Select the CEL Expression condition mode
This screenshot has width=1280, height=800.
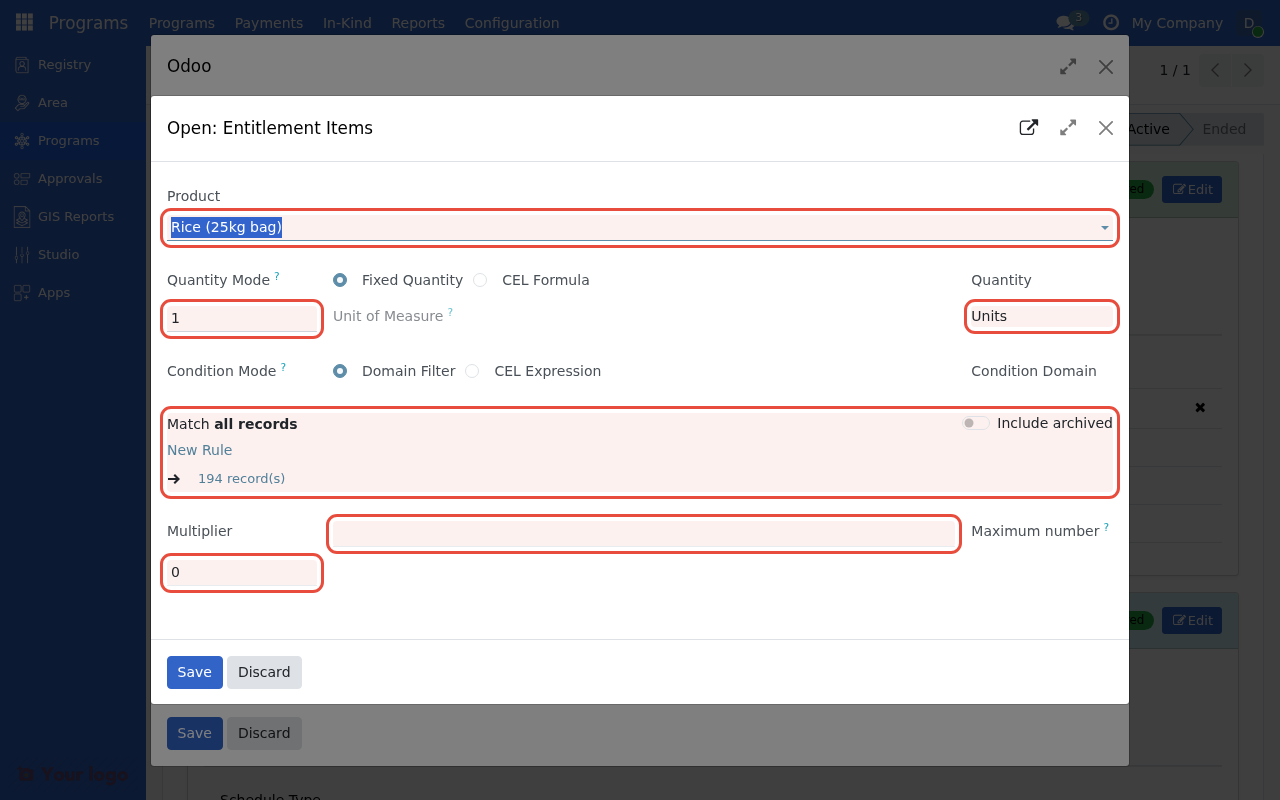[471, 371]
